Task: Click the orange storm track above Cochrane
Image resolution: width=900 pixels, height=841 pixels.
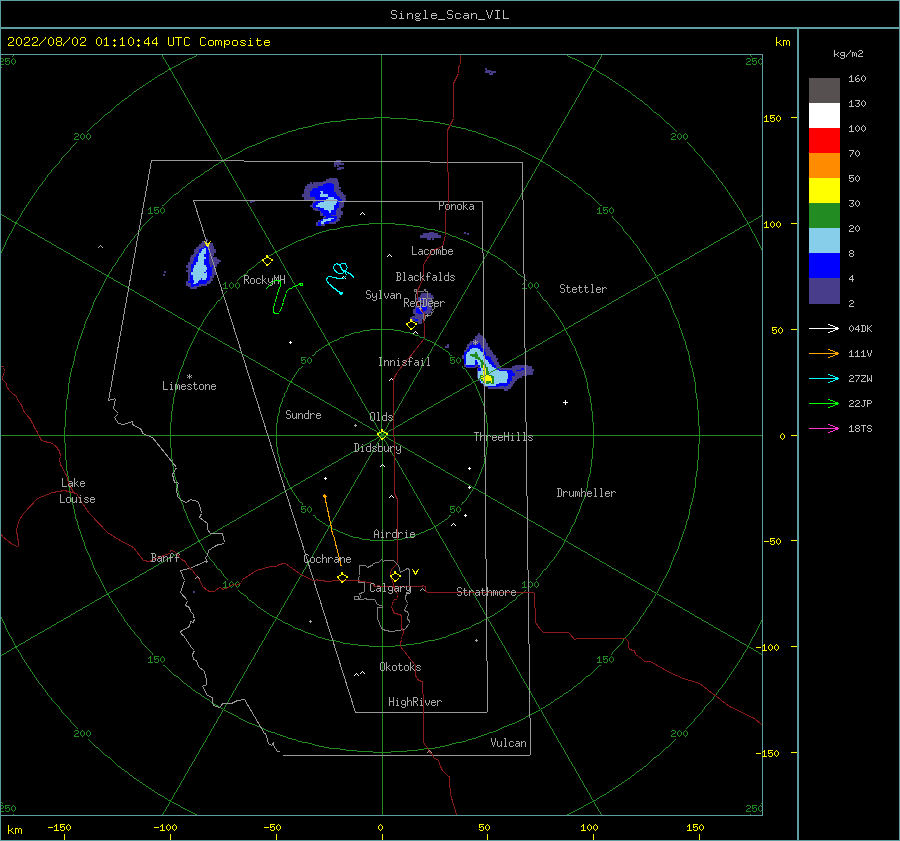Action: (x=333, y=529)
